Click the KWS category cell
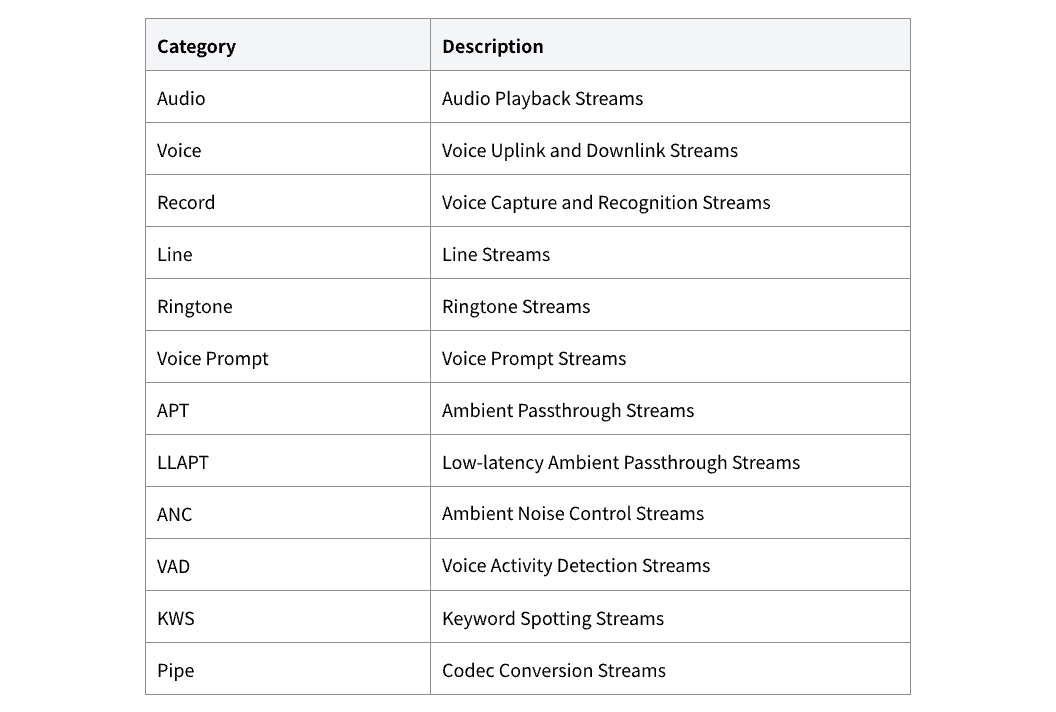This screenshot has height=712, width=1056. (288, 617)
